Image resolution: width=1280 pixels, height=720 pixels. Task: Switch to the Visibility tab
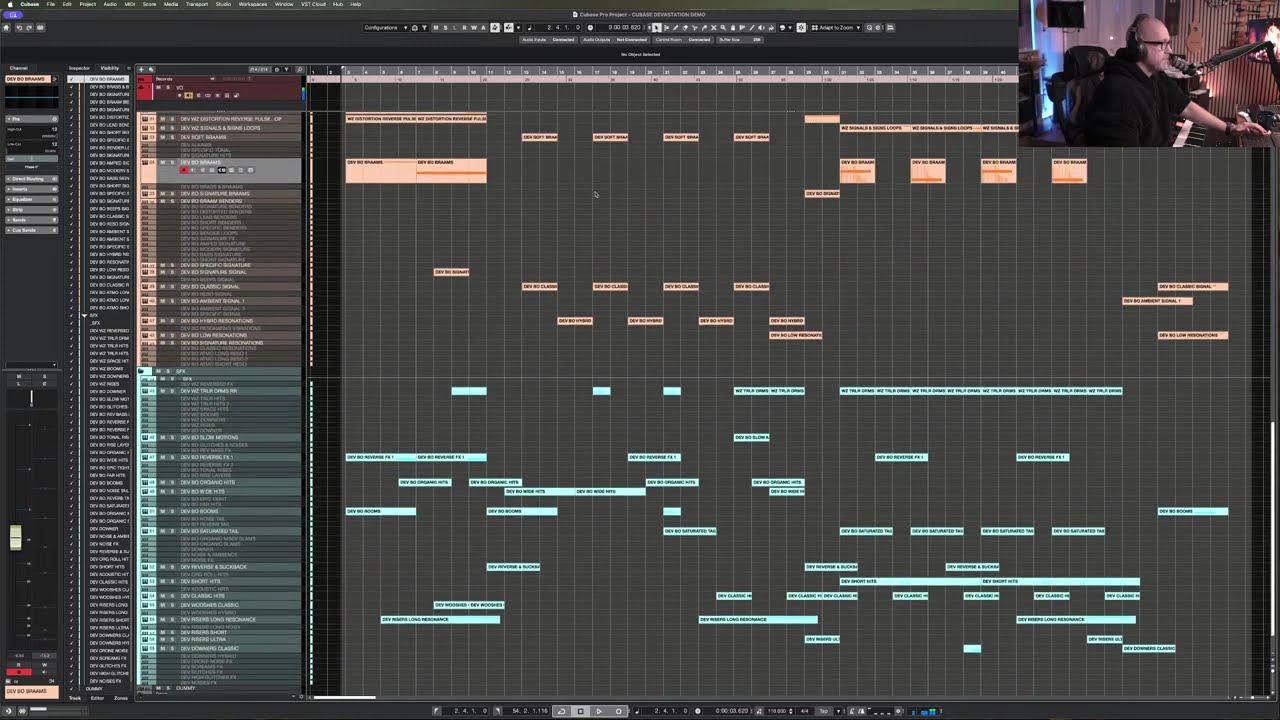point(110,68)
